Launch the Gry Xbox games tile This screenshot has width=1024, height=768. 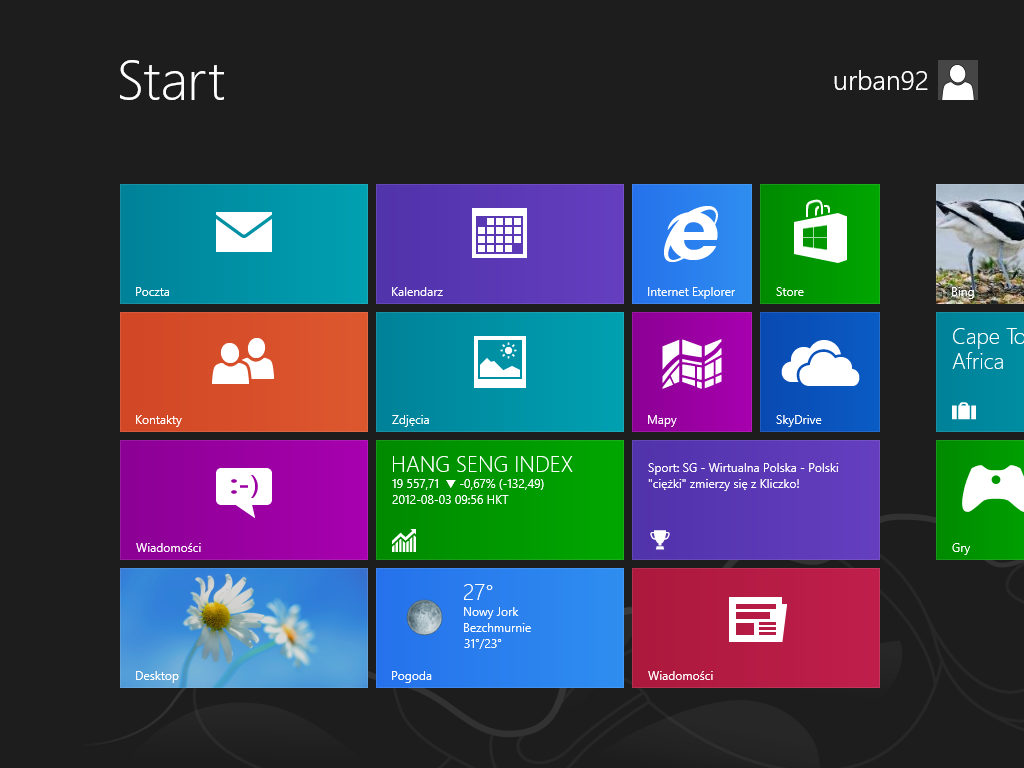pos(980,499)
